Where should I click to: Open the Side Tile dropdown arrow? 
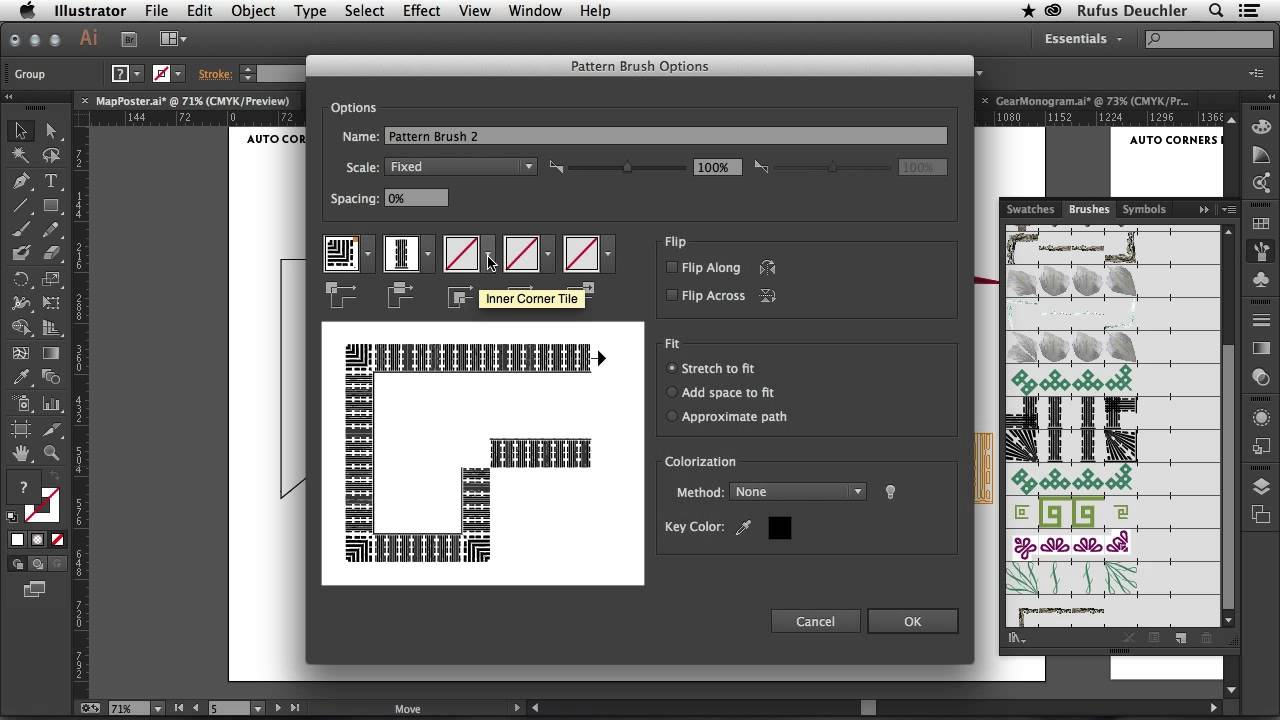click(428, 254)
